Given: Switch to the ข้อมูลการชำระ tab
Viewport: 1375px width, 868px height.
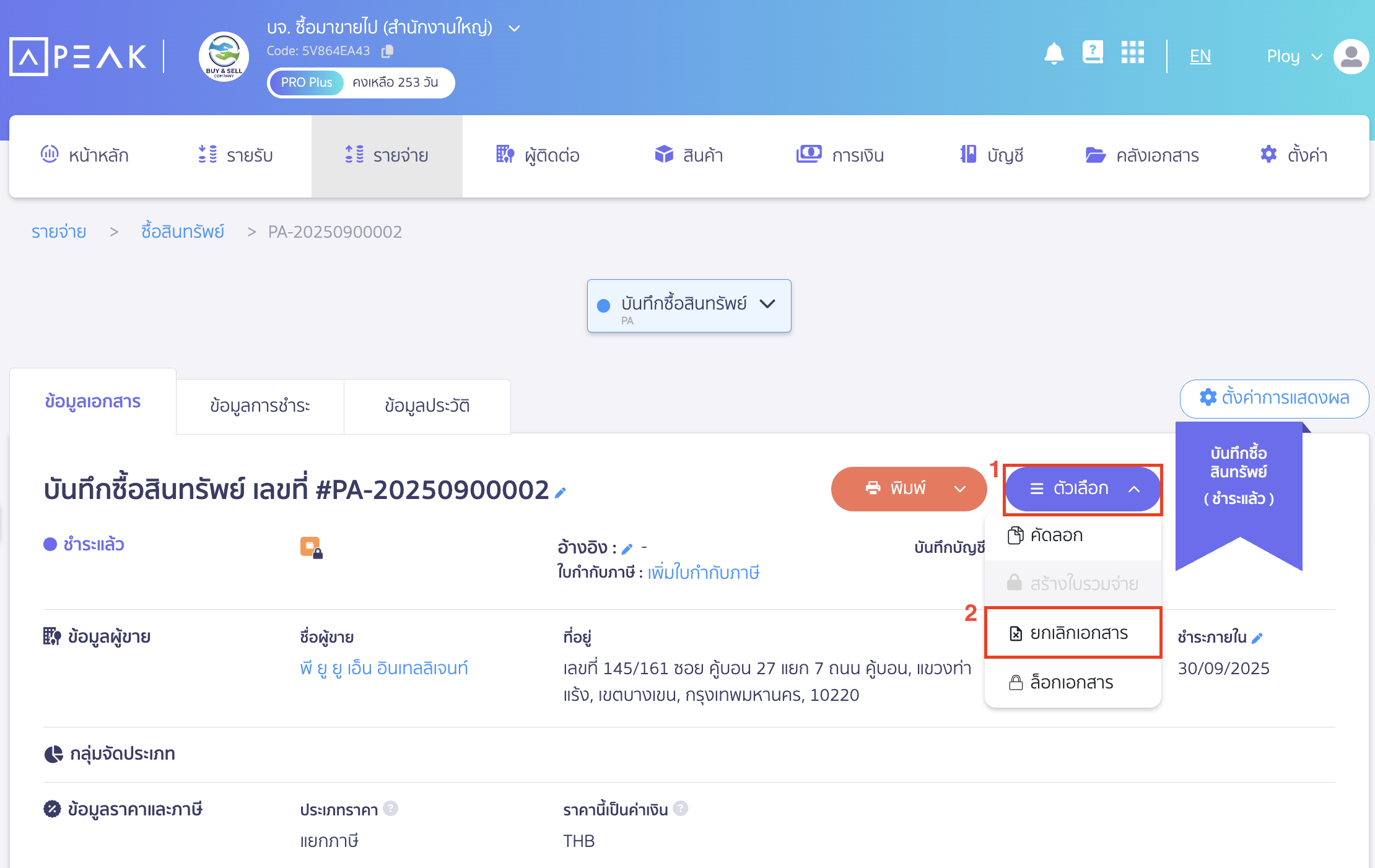Looking at the screenshot, I should click(x=260, y=406).
